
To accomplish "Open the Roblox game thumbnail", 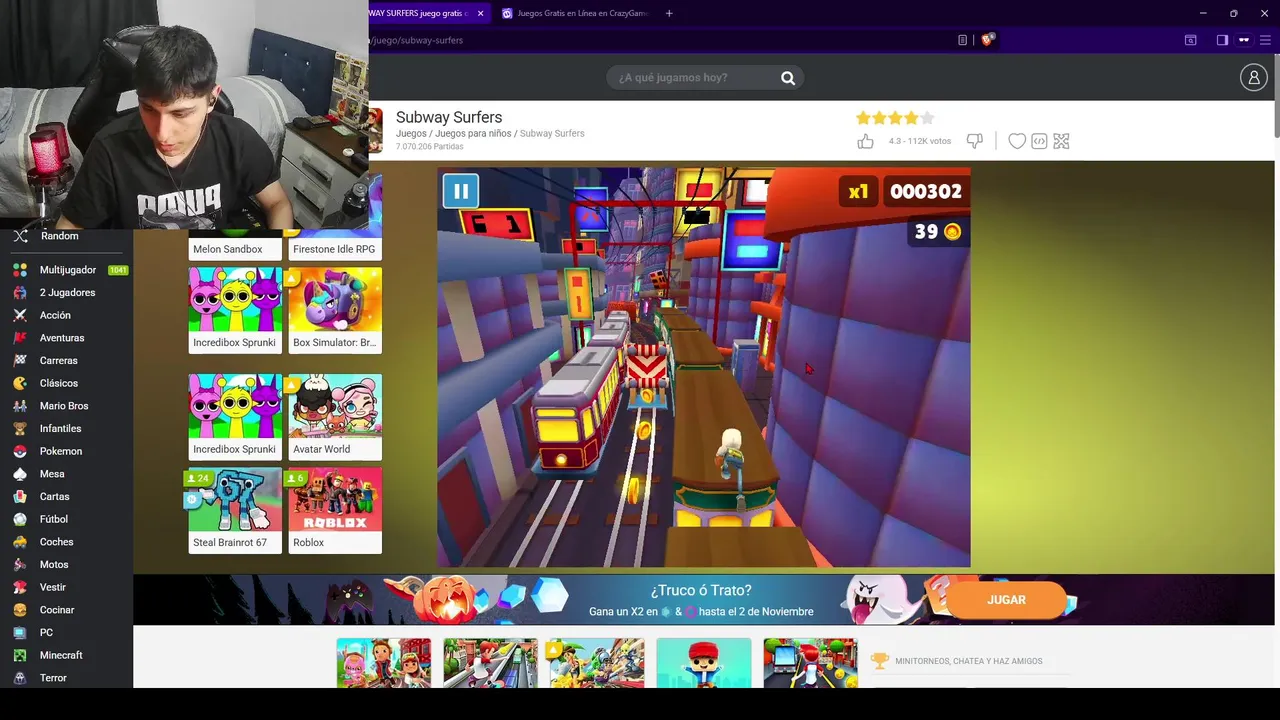I will point(334,500).
